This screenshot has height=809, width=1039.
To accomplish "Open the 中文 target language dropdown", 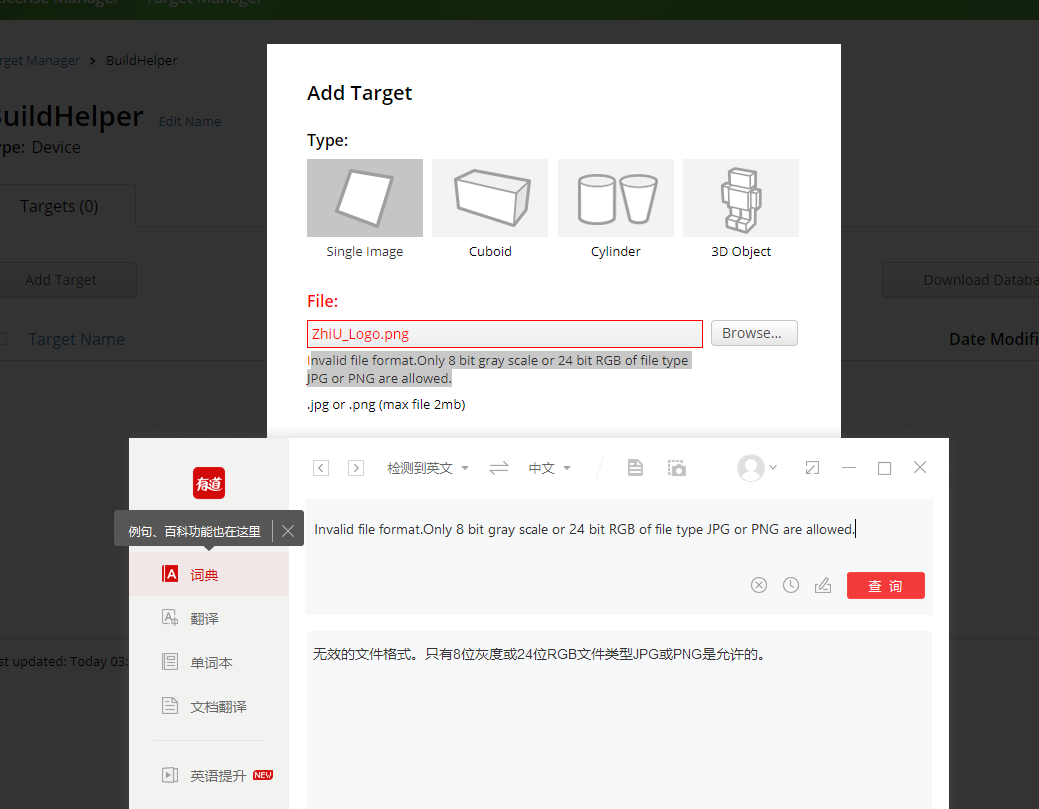I will tap(549, 467).
